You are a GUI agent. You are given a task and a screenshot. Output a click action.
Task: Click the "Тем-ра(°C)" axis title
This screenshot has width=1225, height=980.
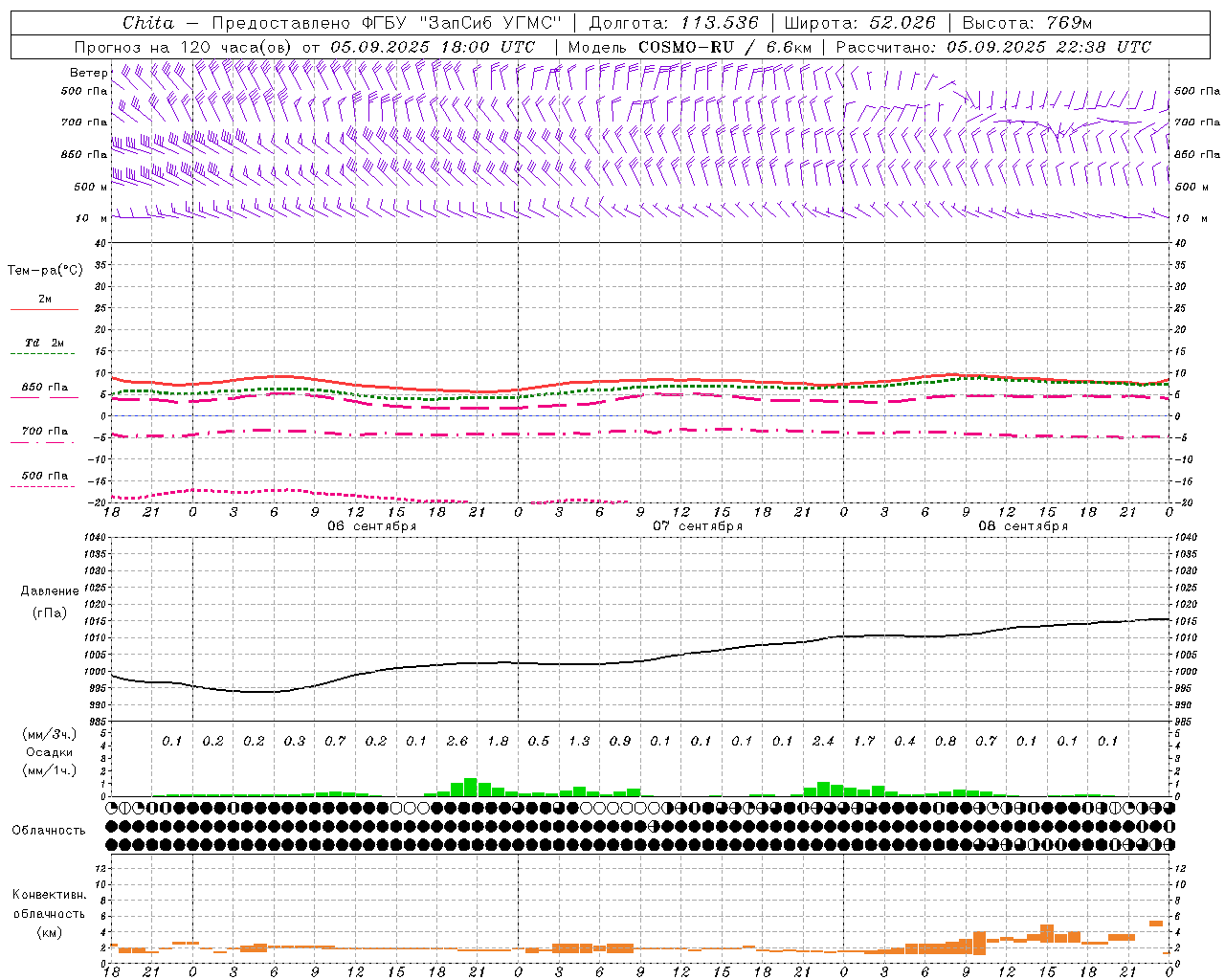(45, 271)
